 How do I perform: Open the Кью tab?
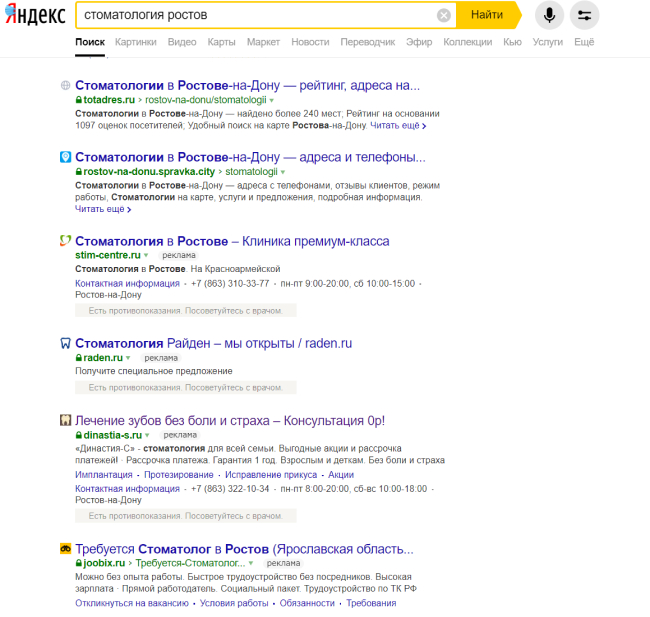click(x=512, y=42)
